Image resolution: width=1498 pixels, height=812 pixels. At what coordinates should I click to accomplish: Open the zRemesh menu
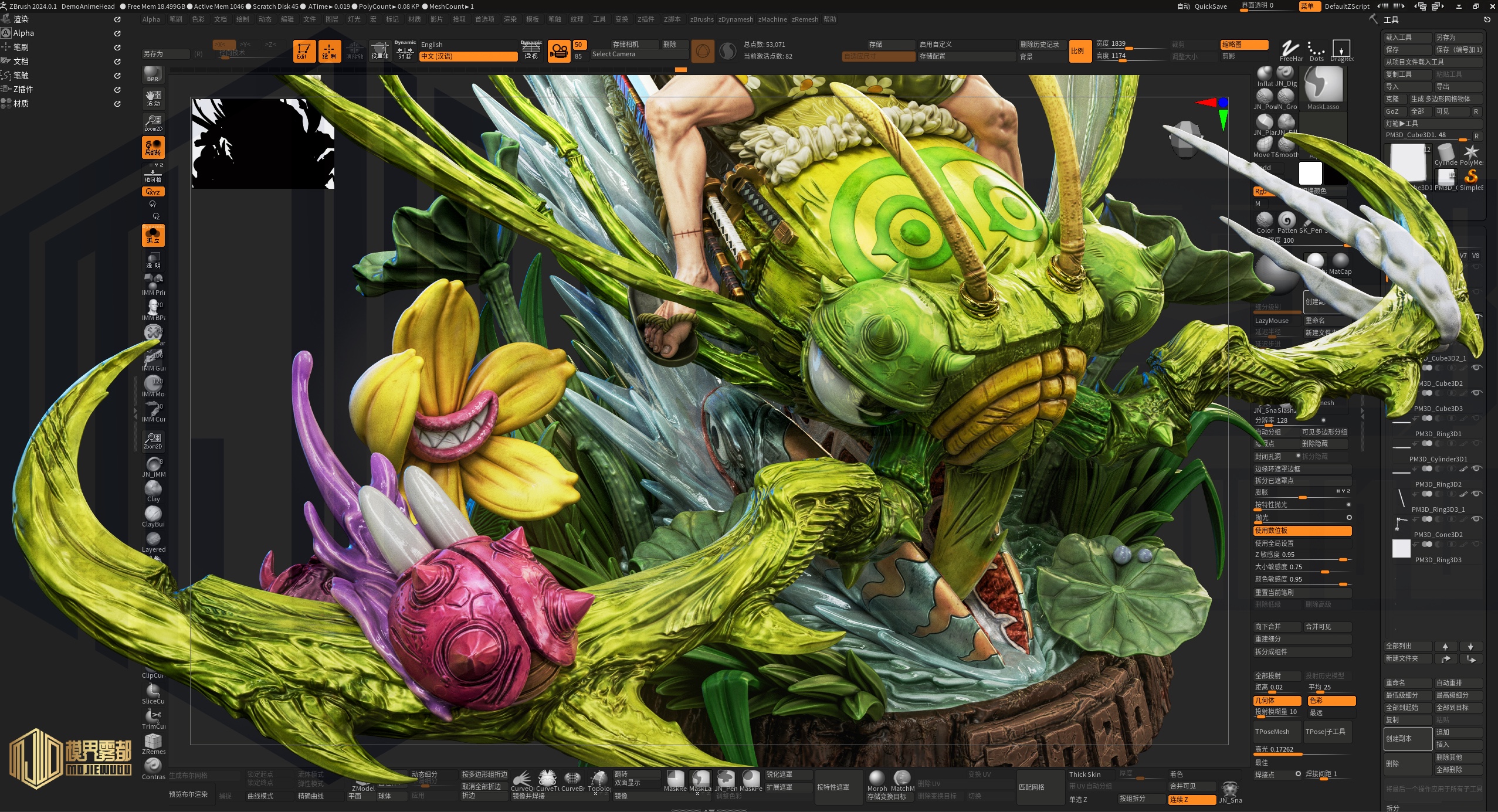(804, 19)
